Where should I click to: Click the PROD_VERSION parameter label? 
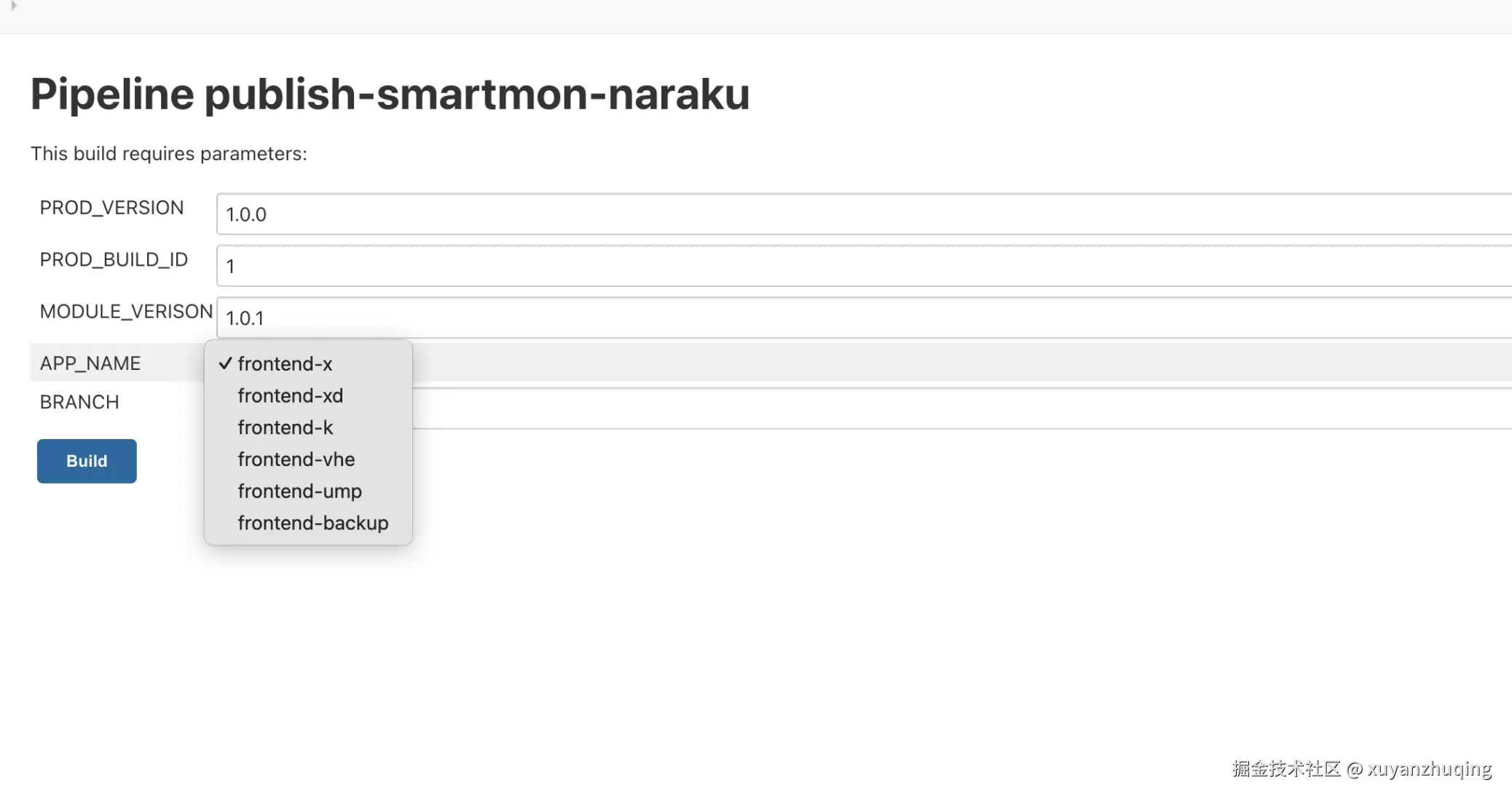[x=111, y=208]
